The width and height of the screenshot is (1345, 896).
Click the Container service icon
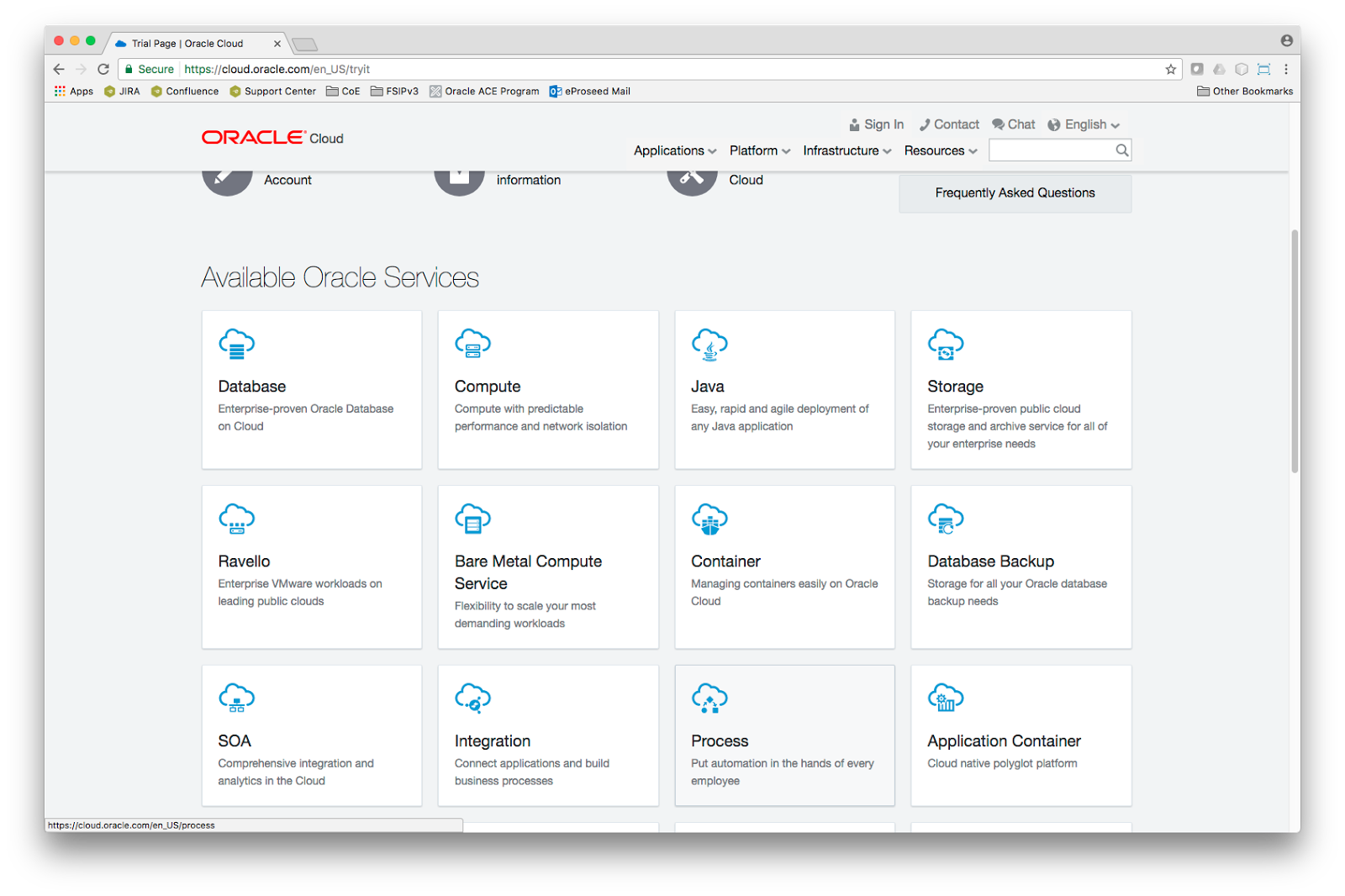click(x=709, y=518)
